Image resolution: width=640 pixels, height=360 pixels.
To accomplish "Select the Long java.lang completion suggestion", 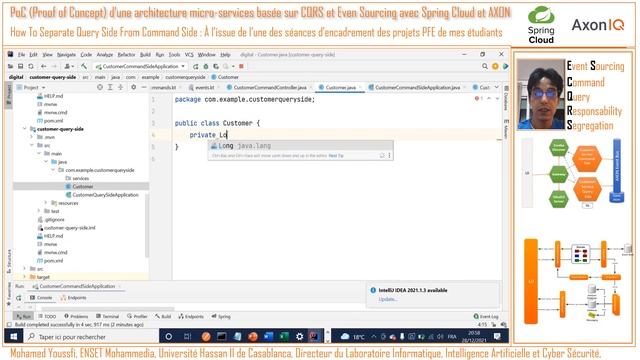I will 300,146.
